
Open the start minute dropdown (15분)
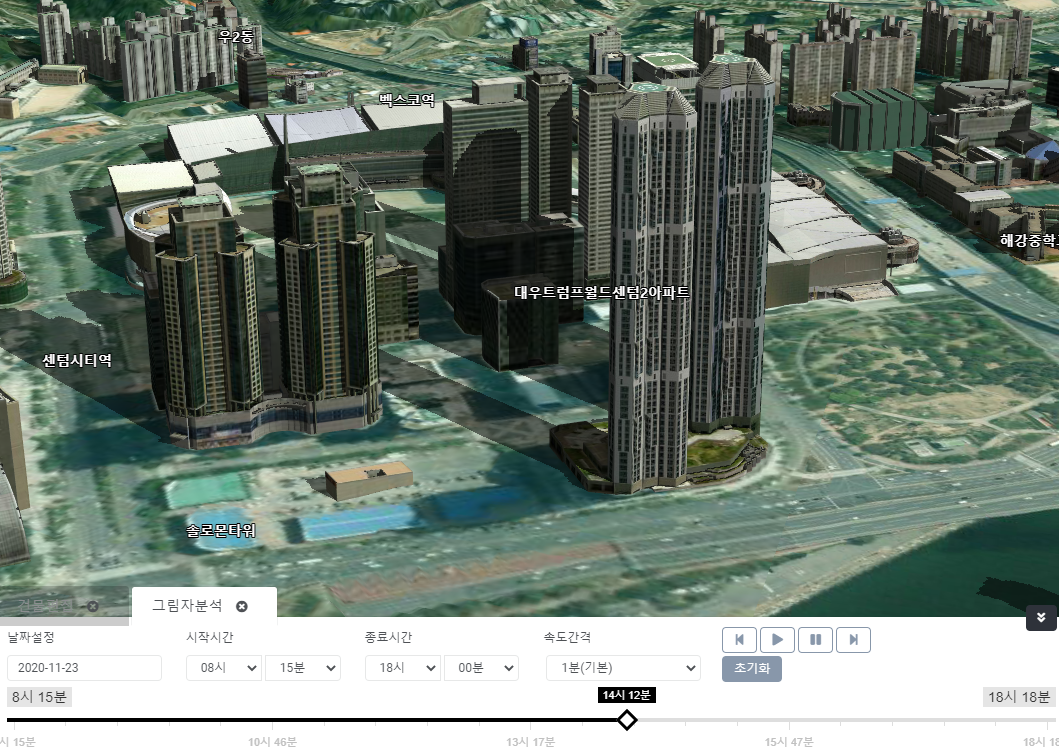302,668
